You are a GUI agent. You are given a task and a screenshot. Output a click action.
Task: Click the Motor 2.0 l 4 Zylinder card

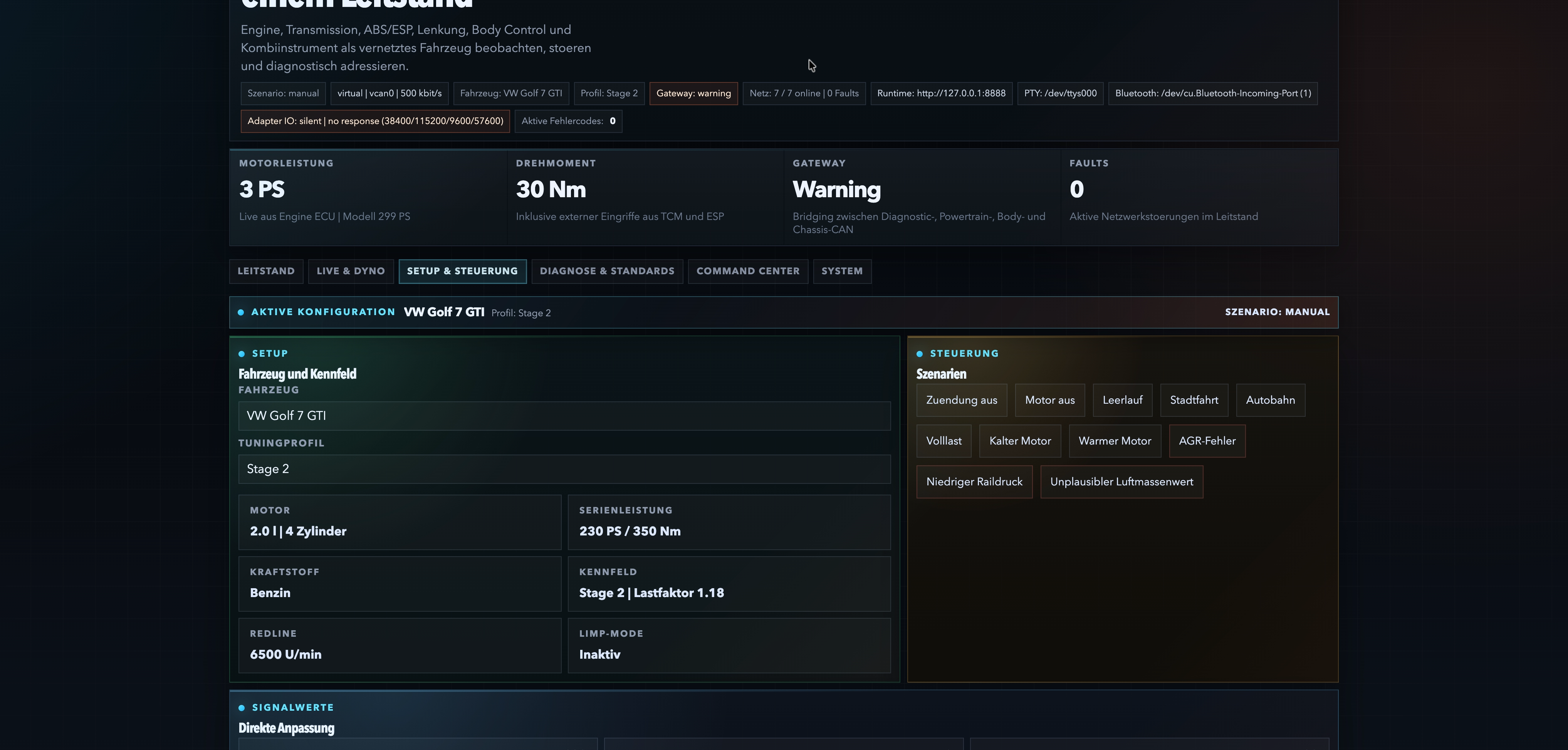(400, 522)
